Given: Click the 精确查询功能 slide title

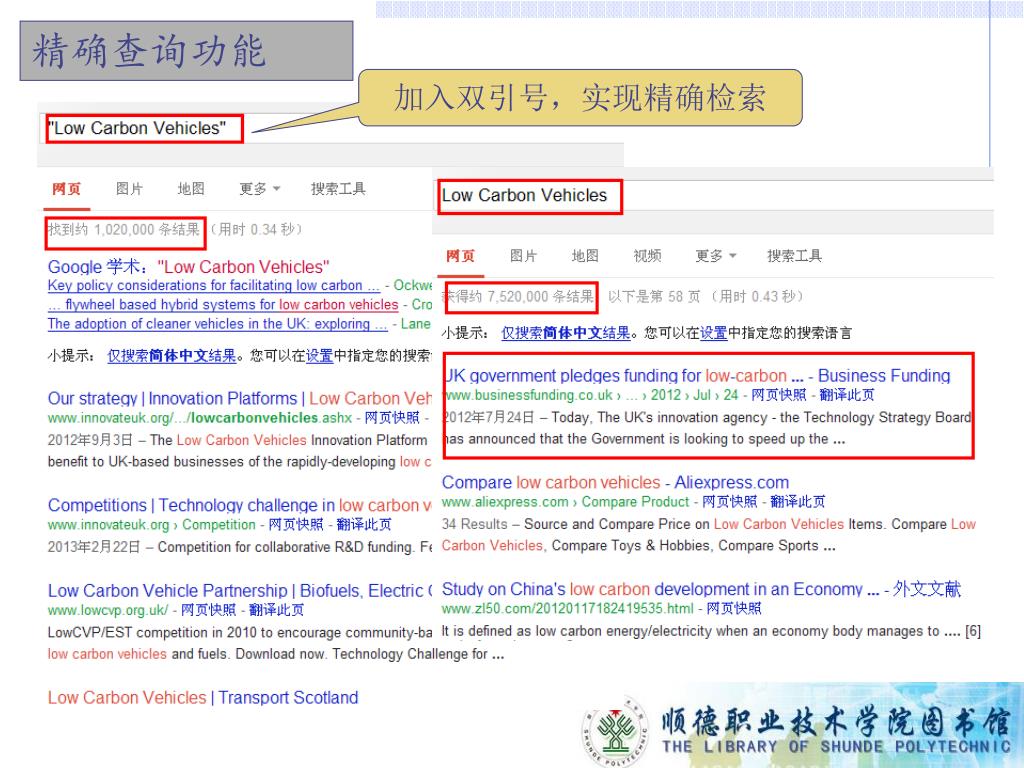Looking at the screenshot, I should pos(149,52).
